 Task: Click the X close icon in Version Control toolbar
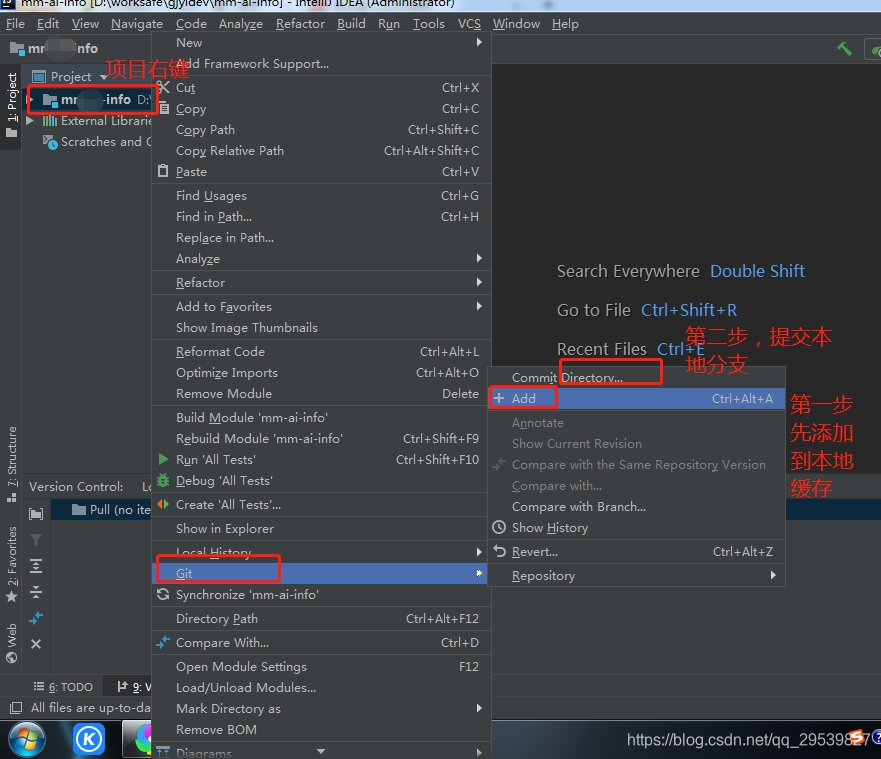pyautogui.click(x=36, y=644)
